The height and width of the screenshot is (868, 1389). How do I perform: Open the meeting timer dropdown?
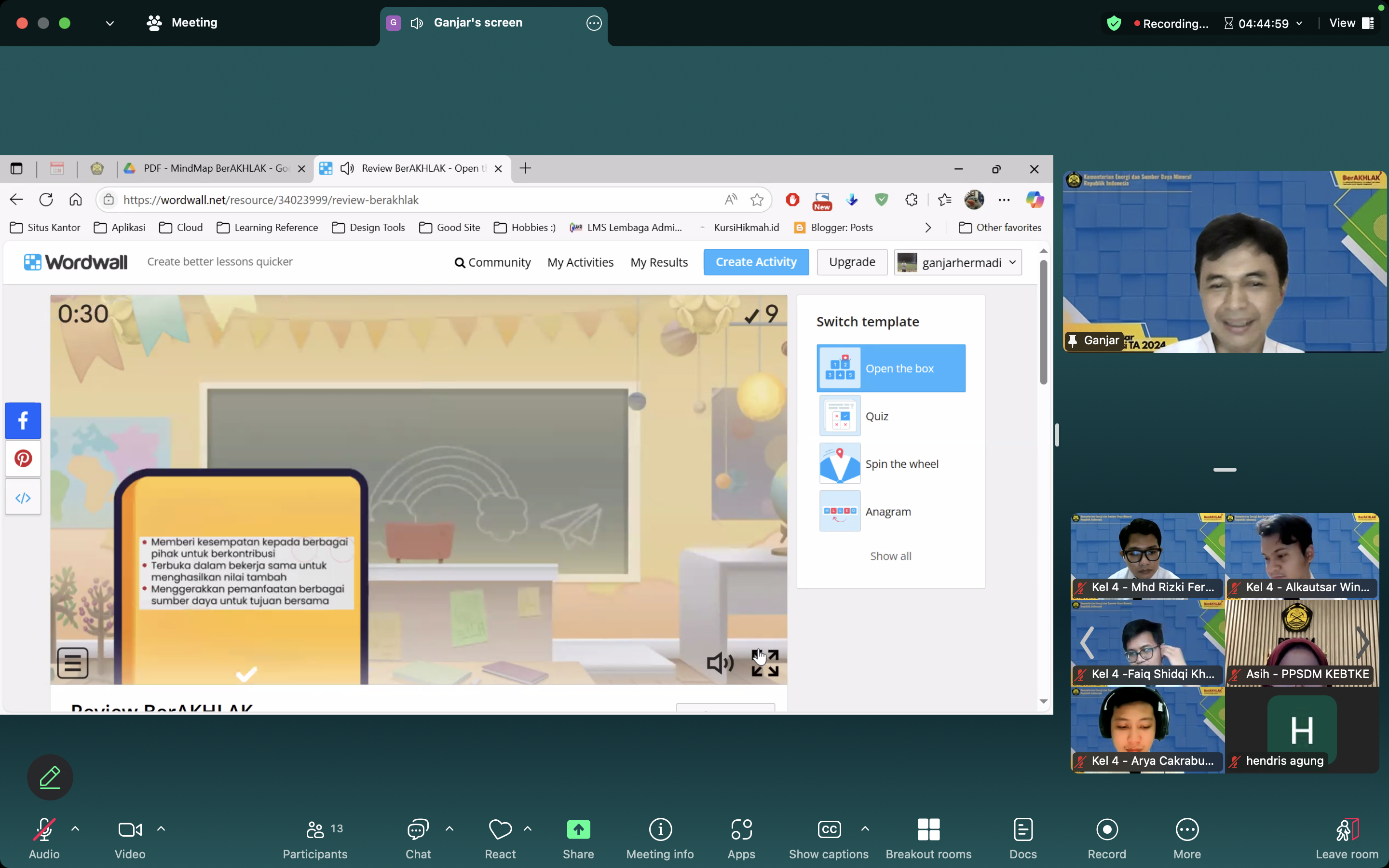click(1299, 24)
